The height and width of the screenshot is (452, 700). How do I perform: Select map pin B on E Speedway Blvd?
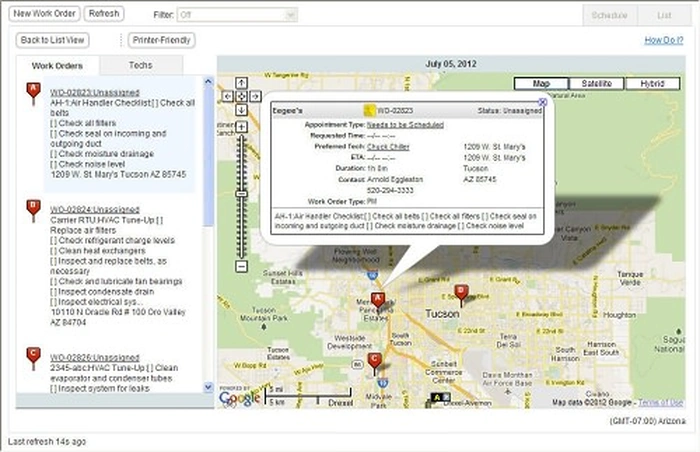click(x=461, y=294)
